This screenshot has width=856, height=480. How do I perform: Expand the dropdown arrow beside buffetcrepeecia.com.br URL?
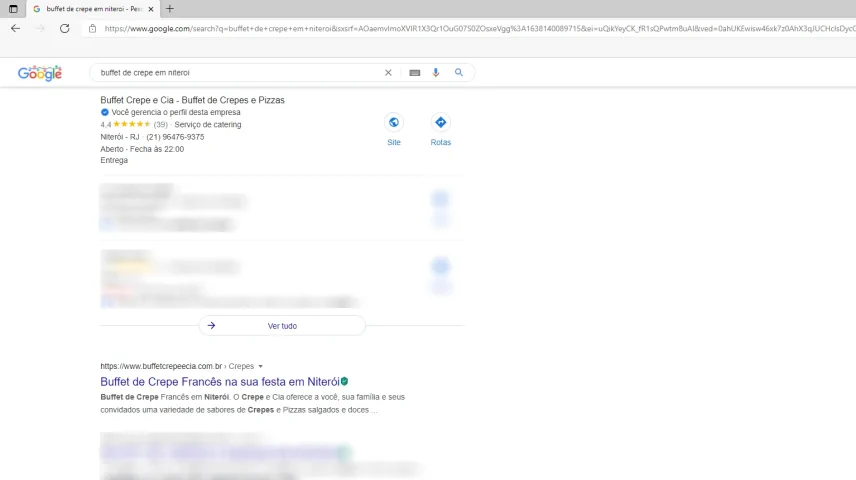point(261,367)
